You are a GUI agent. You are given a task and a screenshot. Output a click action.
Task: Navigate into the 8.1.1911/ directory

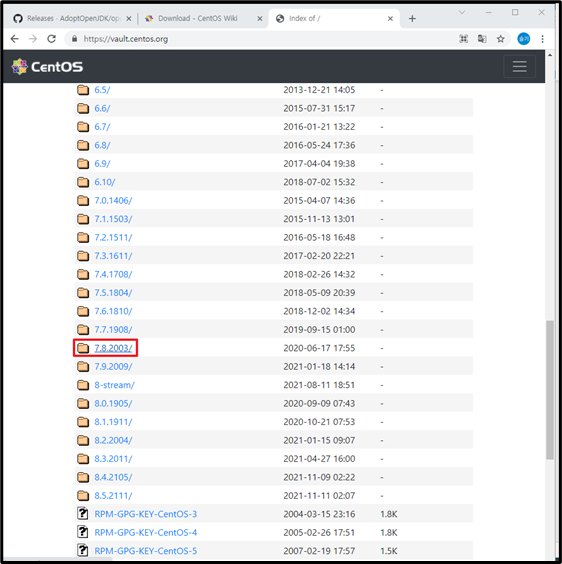pyautogui.click(x=113, y=422)
